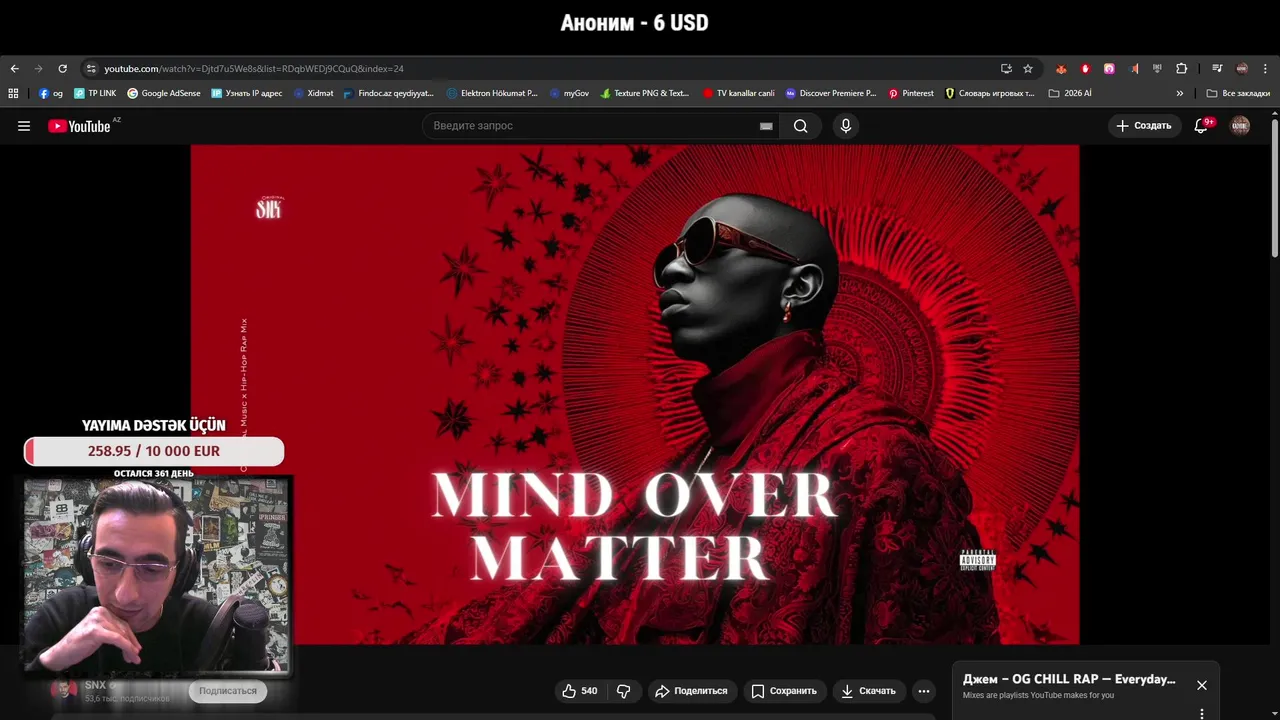This screenshot has width=1280, height=720.
Task: Open the MetaMask fox extension
Action: 1061,69
